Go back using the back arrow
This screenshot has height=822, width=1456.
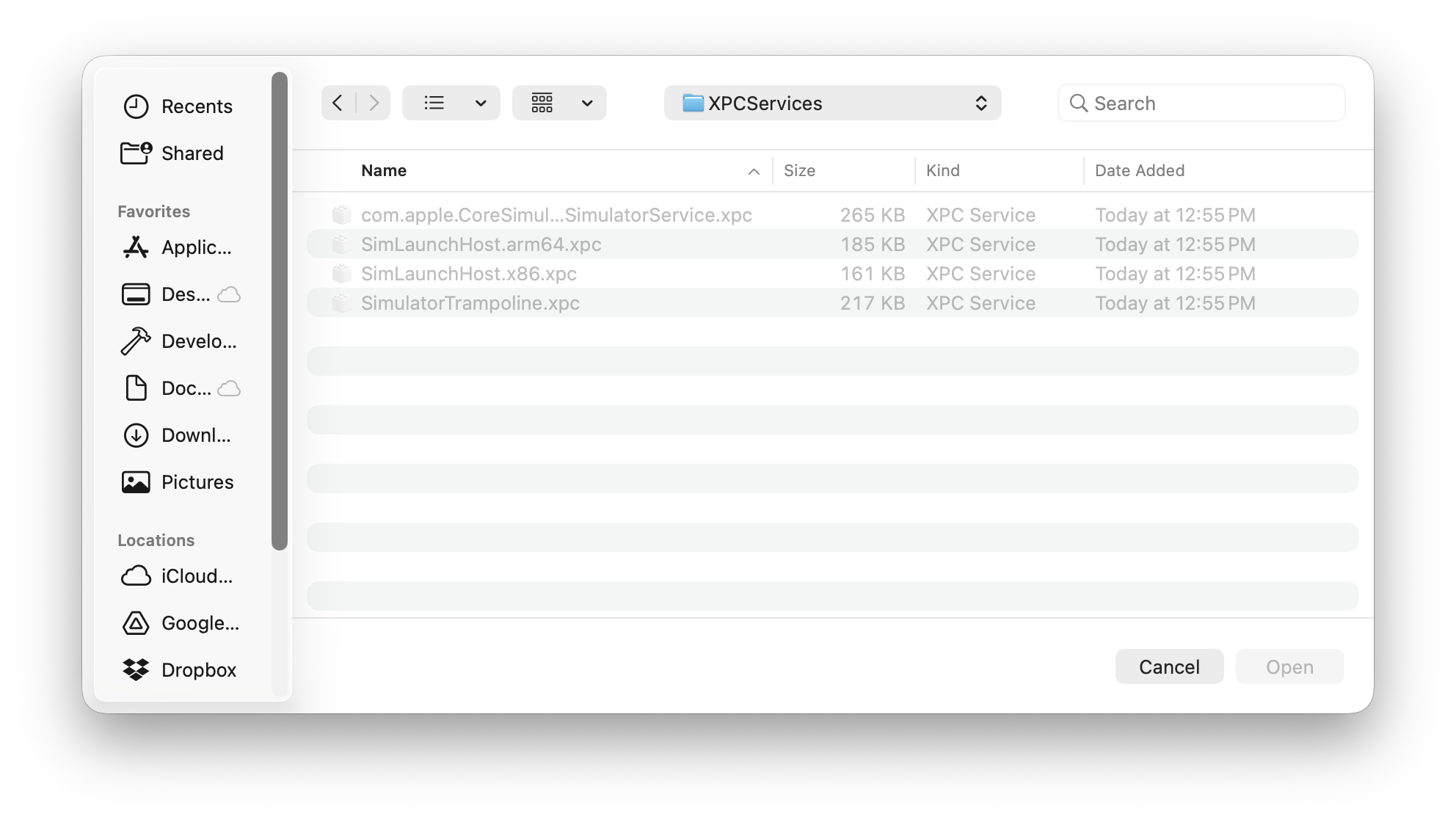point(338,103)
